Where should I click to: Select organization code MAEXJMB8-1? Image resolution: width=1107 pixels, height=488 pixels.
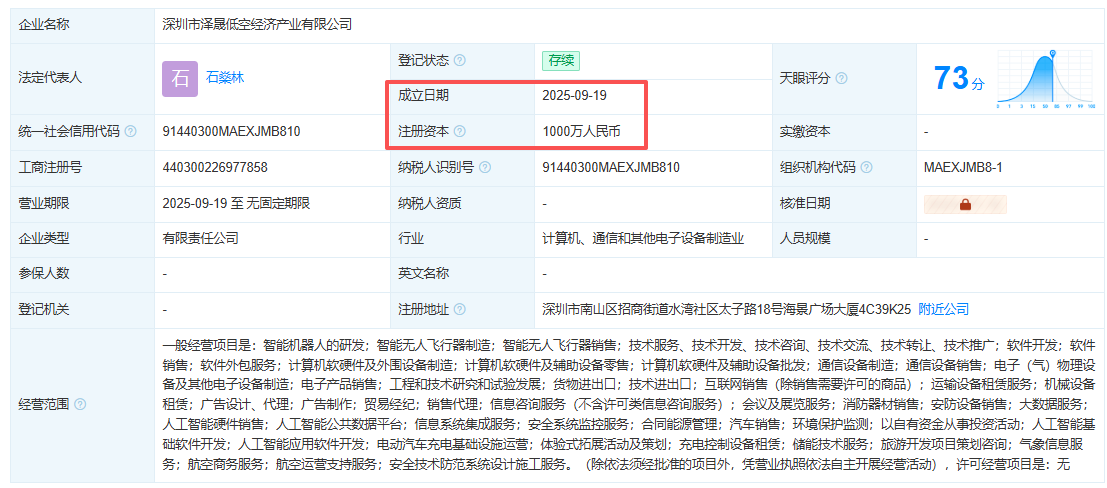tap(963, 167)
